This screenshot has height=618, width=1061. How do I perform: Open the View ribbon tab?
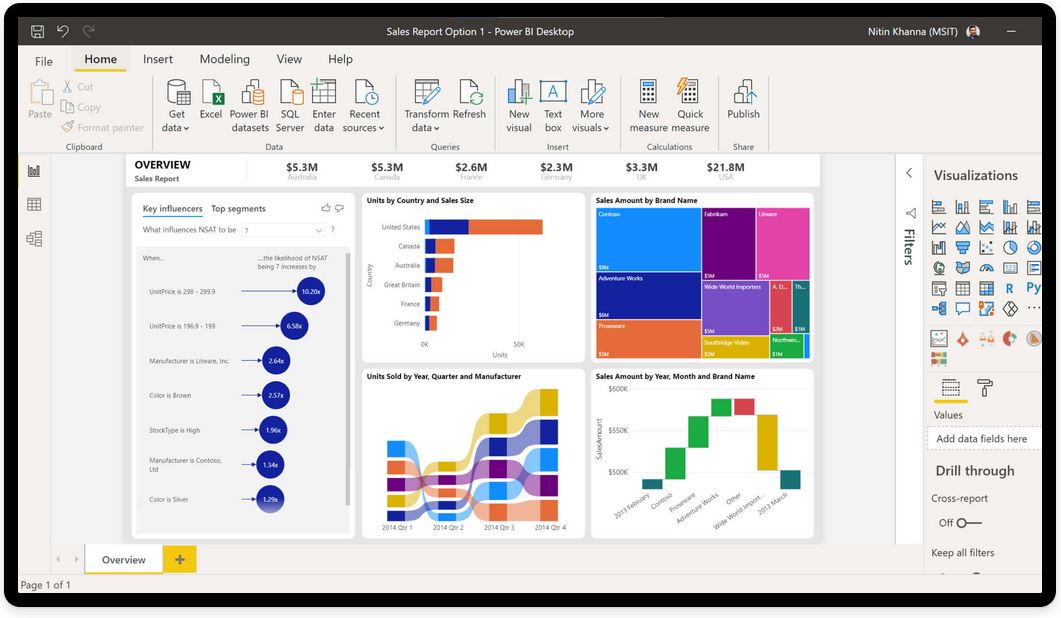coord(289,60)
